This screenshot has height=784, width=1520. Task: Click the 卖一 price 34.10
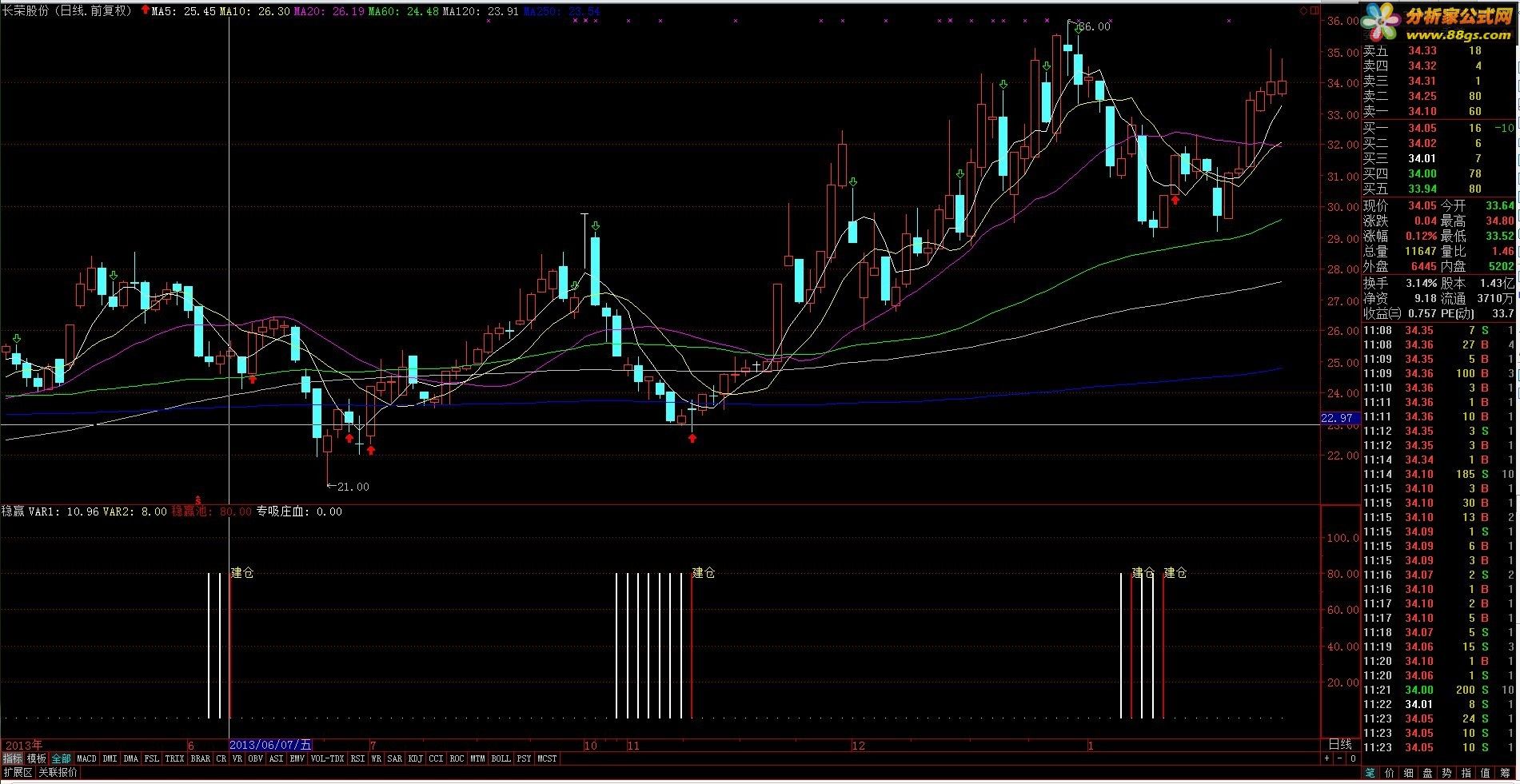1422,111
